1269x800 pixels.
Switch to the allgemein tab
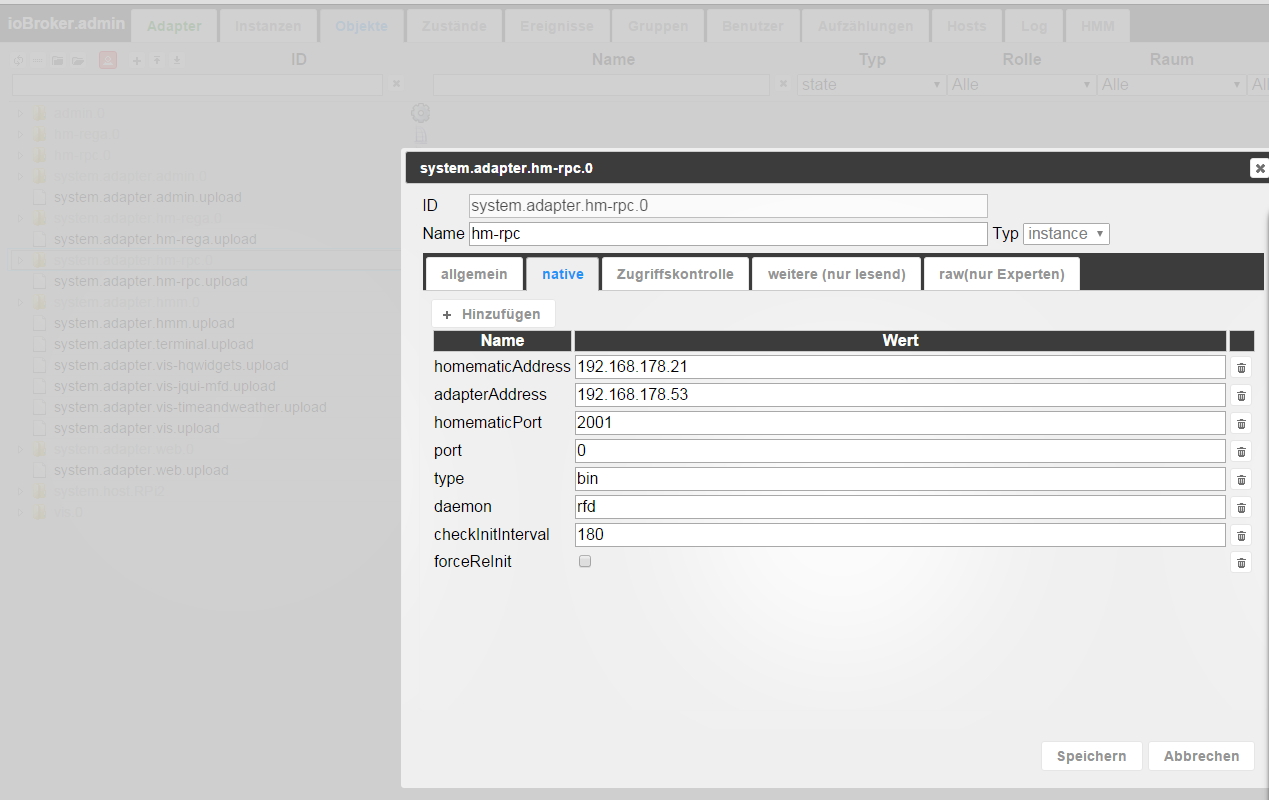click(x=474, y=274)
